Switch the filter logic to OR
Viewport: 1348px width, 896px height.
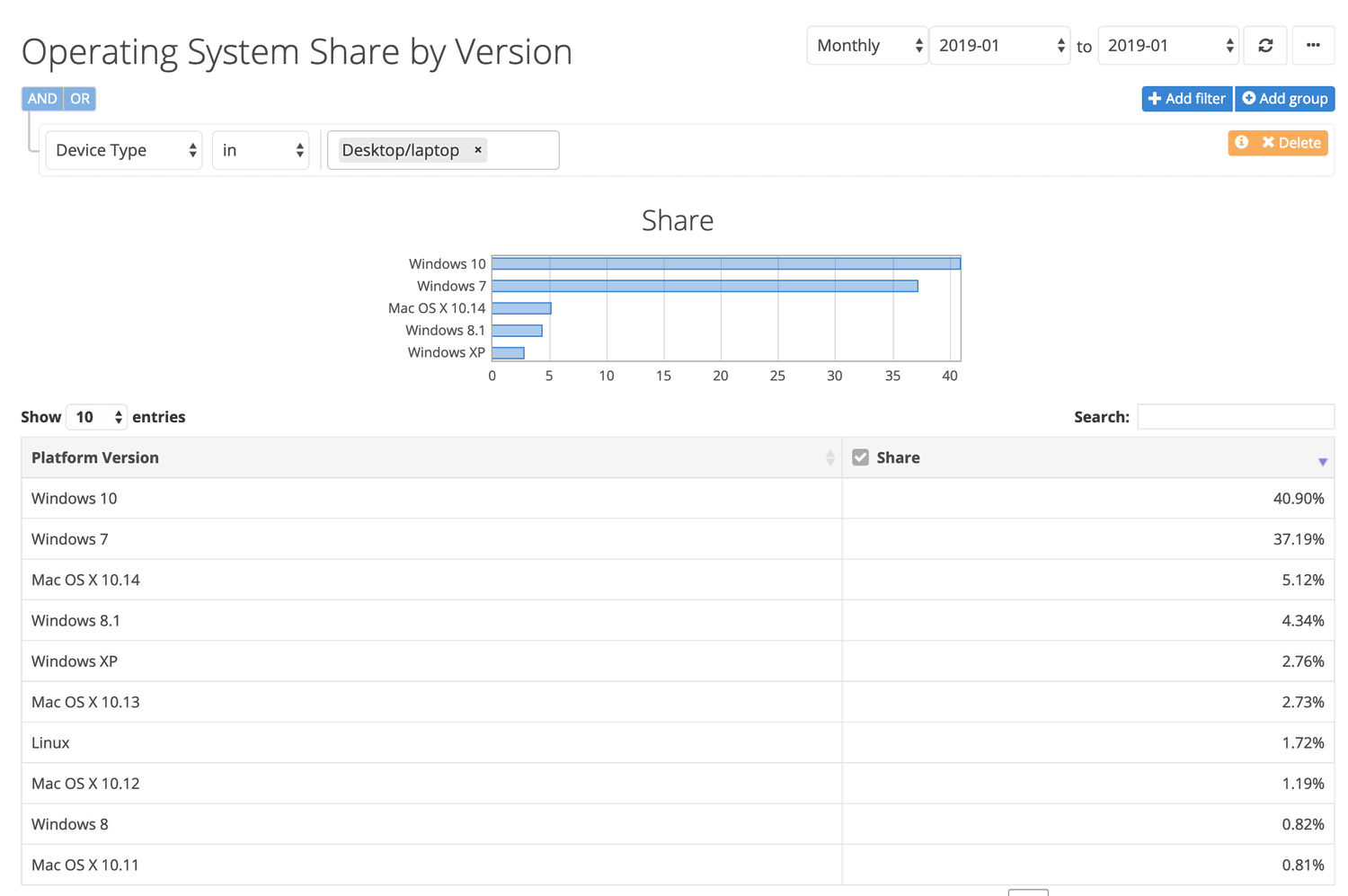pyautogui.click(x=79, y=99)
